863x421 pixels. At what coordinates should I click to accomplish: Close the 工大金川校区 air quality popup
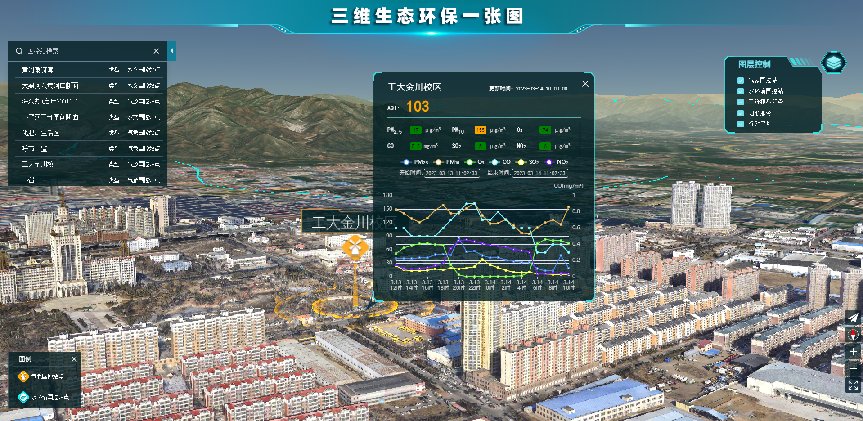click(585, 84)
